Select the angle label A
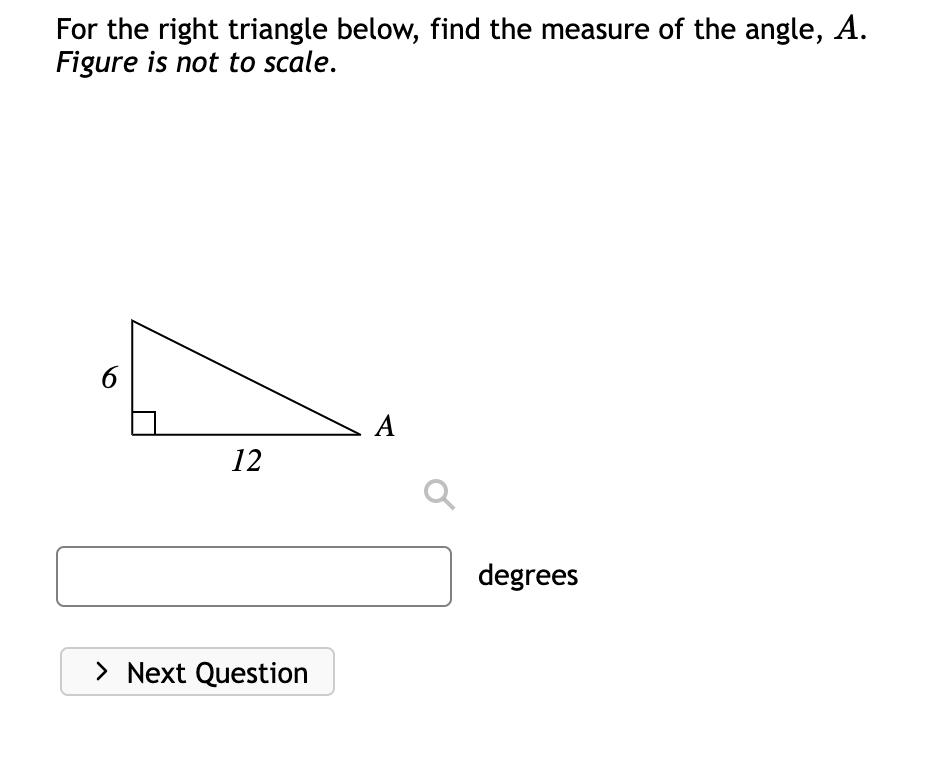950x770 pixels. pyautogui.click(x=385, y=427)
